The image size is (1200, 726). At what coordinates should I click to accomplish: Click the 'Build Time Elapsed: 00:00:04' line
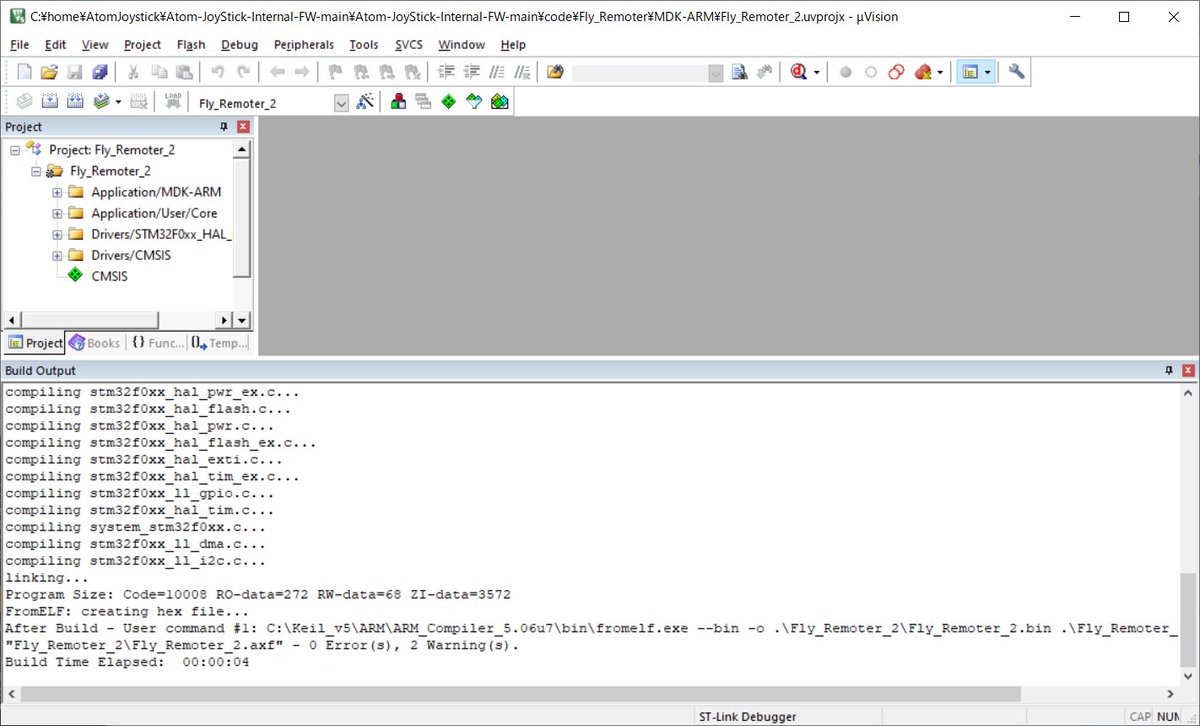127,662
